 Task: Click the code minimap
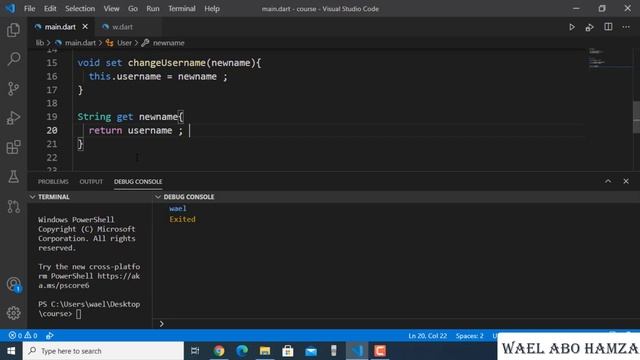[610, 58]
